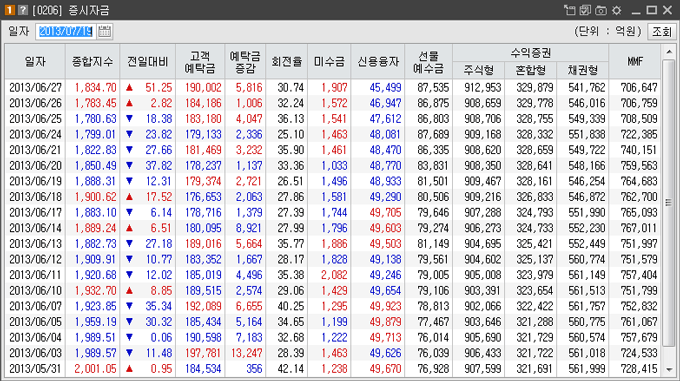680x381 pixels.
Task: Click the checkmark save-layout icon in title bar
Action: [x=585, y=10]
